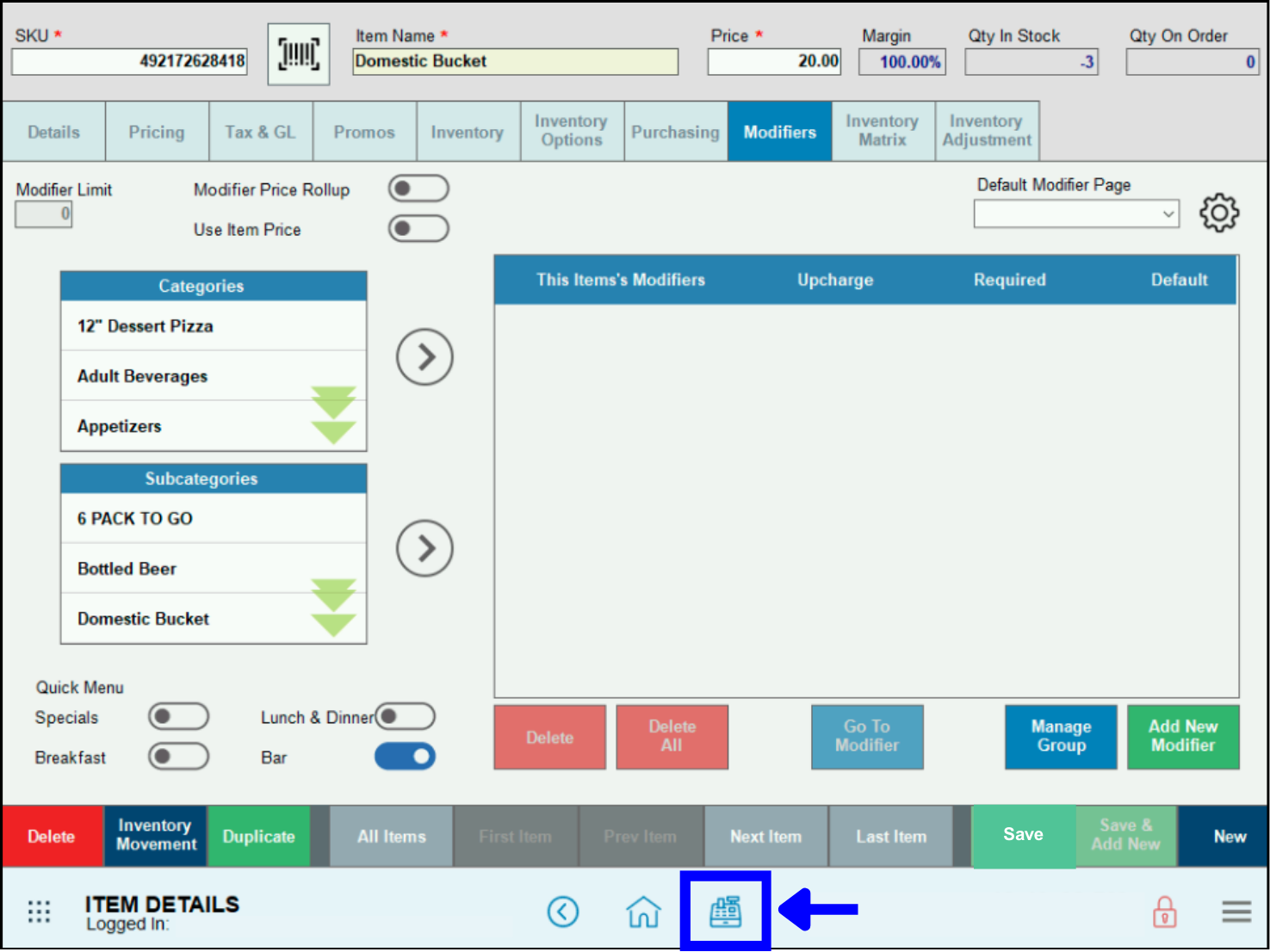Click the Manage Group button

pyautogui.click(x=1060, y=737)
